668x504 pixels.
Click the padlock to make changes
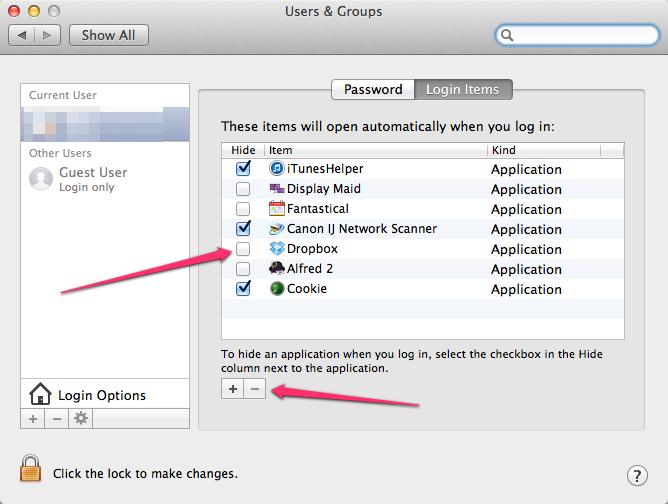coord(30,468)
